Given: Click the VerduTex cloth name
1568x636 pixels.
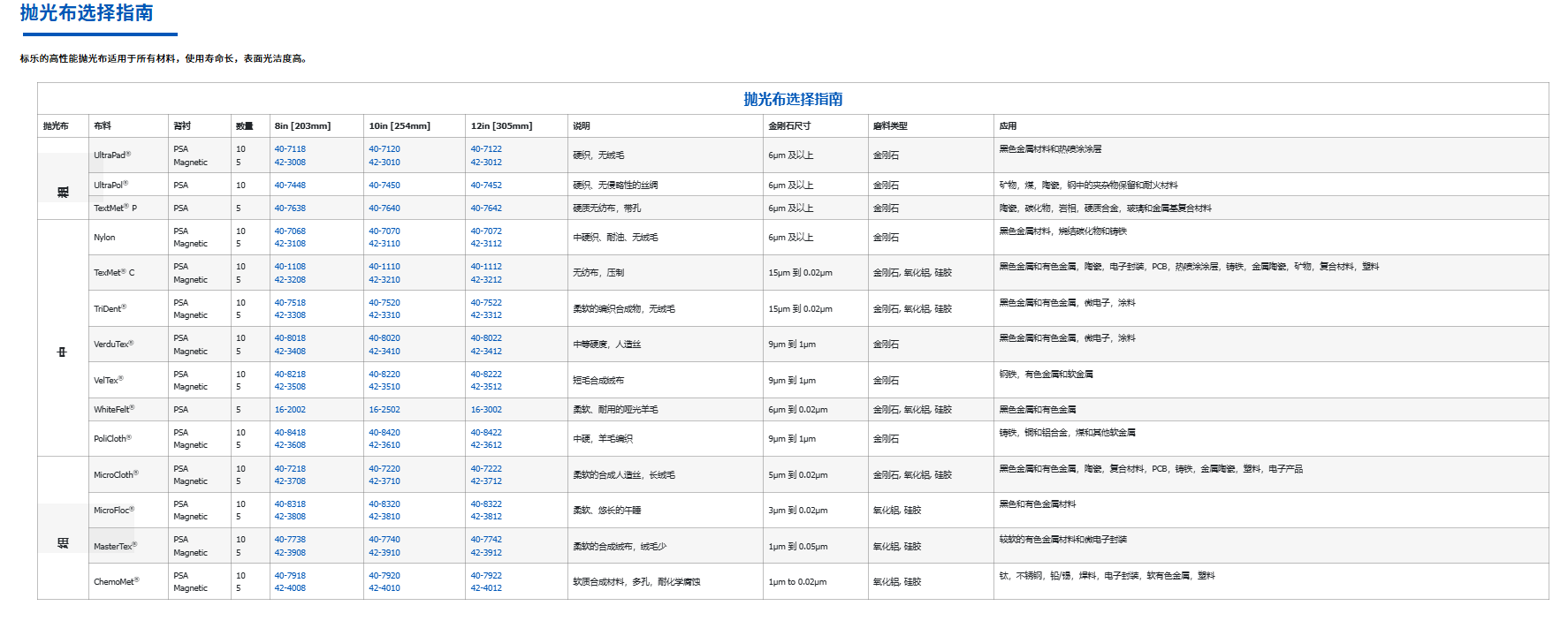Looking at the screenshot, I should coord(114,344).
